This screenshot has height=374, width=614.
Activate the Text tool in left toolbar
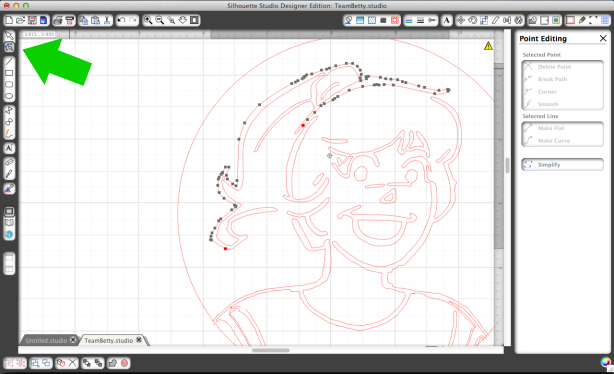coord(9,148)
